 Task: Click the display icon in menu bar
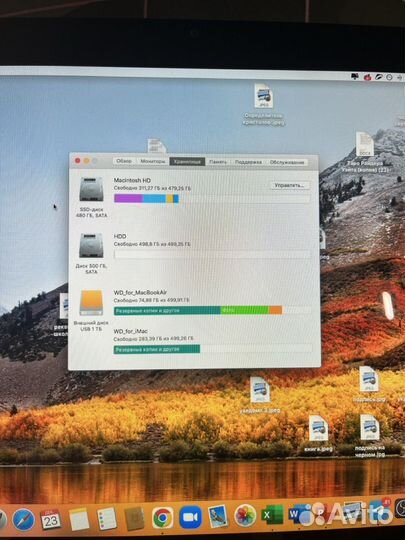coord(355,76)
